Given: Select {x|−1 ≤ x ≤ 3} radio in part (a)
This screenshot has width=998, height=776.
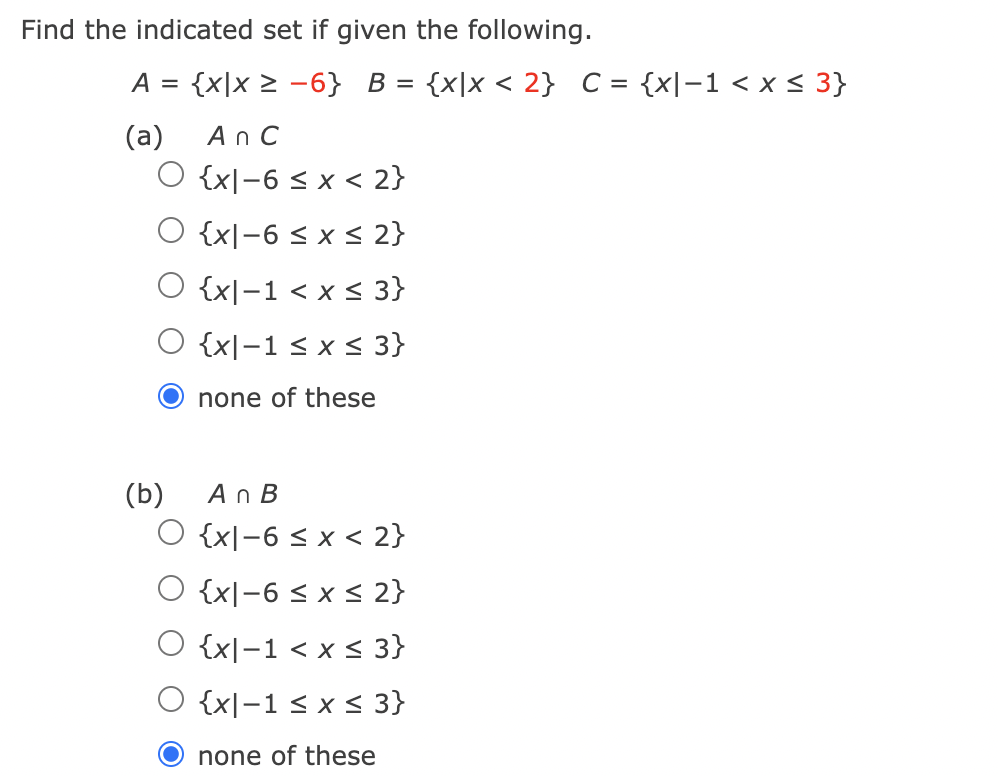Looking at the screenshot, I should [171, 341].
